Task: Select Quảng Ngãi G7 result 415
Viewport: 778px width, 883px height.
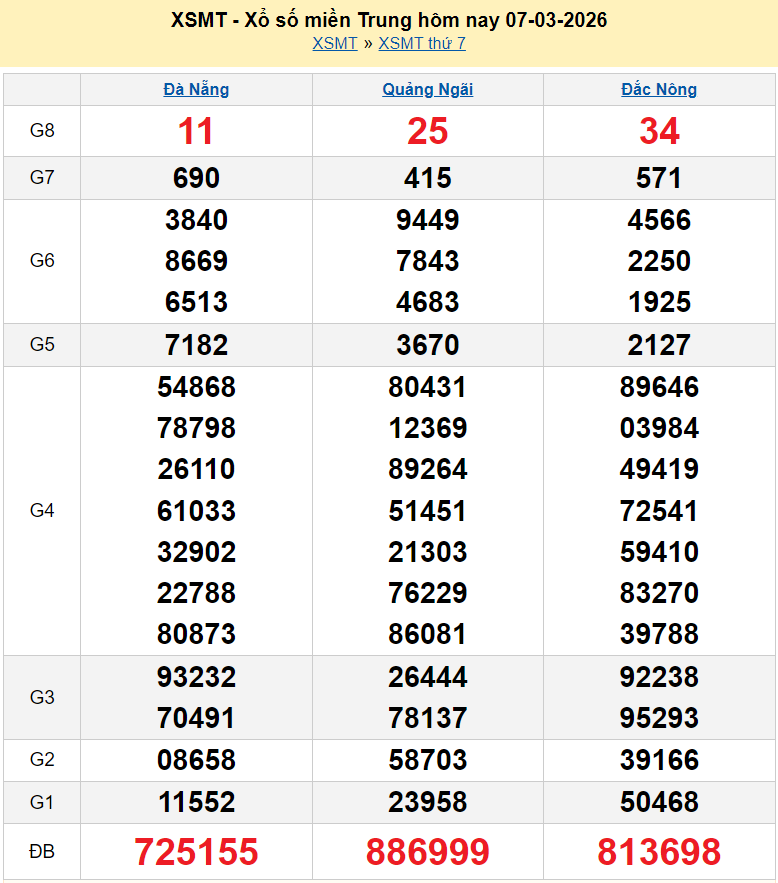Action: click(x=428, y=178)
